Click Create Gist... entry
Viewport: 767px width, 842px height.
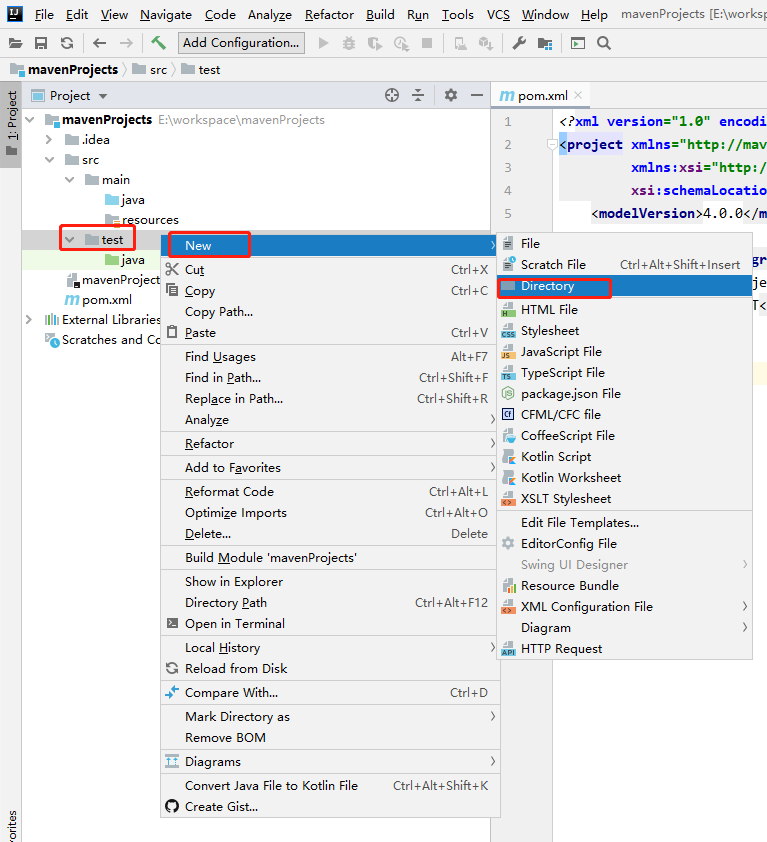[x=330, y=807]
